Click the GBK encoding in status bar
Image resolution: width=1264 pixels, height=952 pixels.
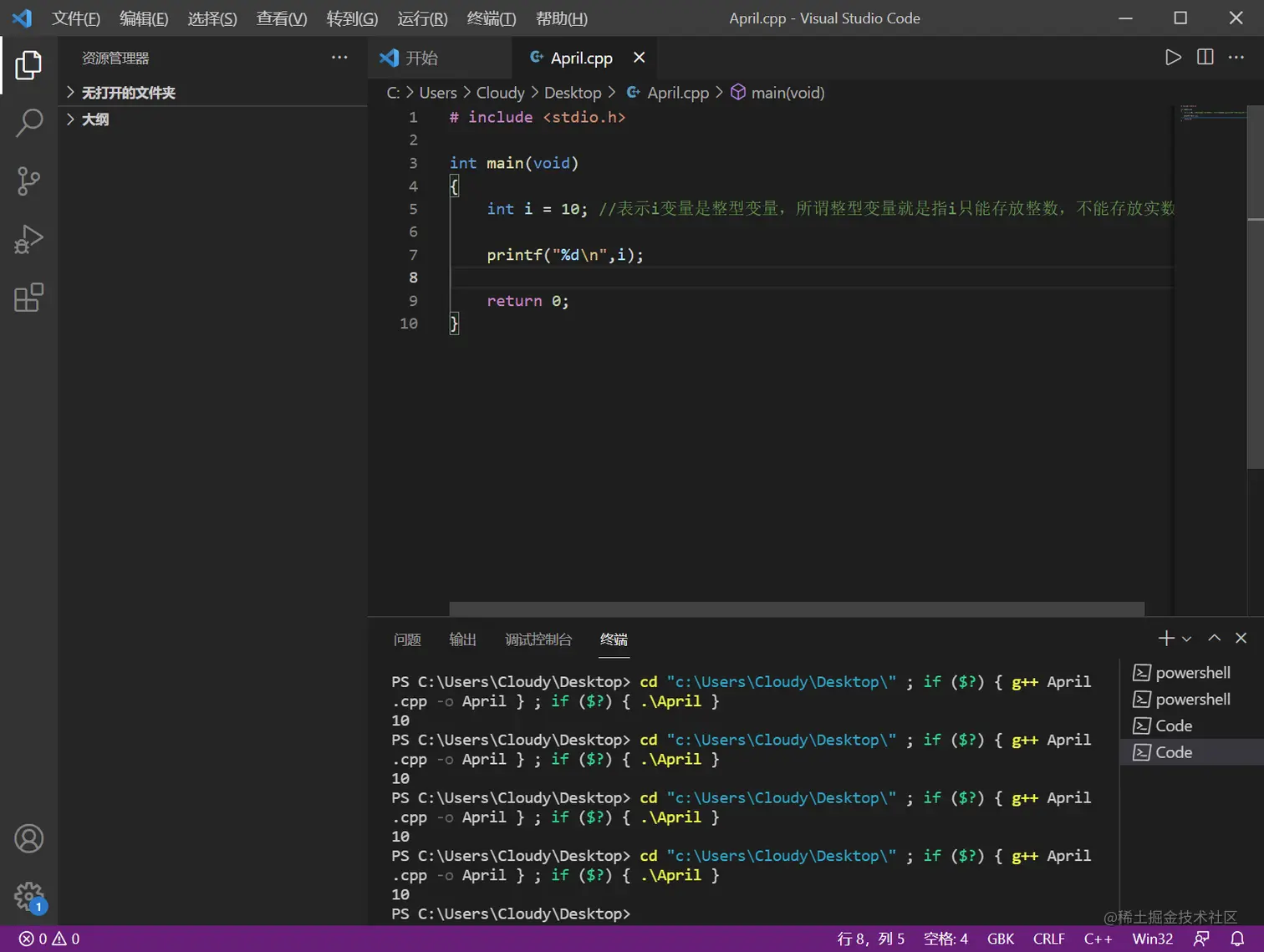click(x=1000, y=939)
